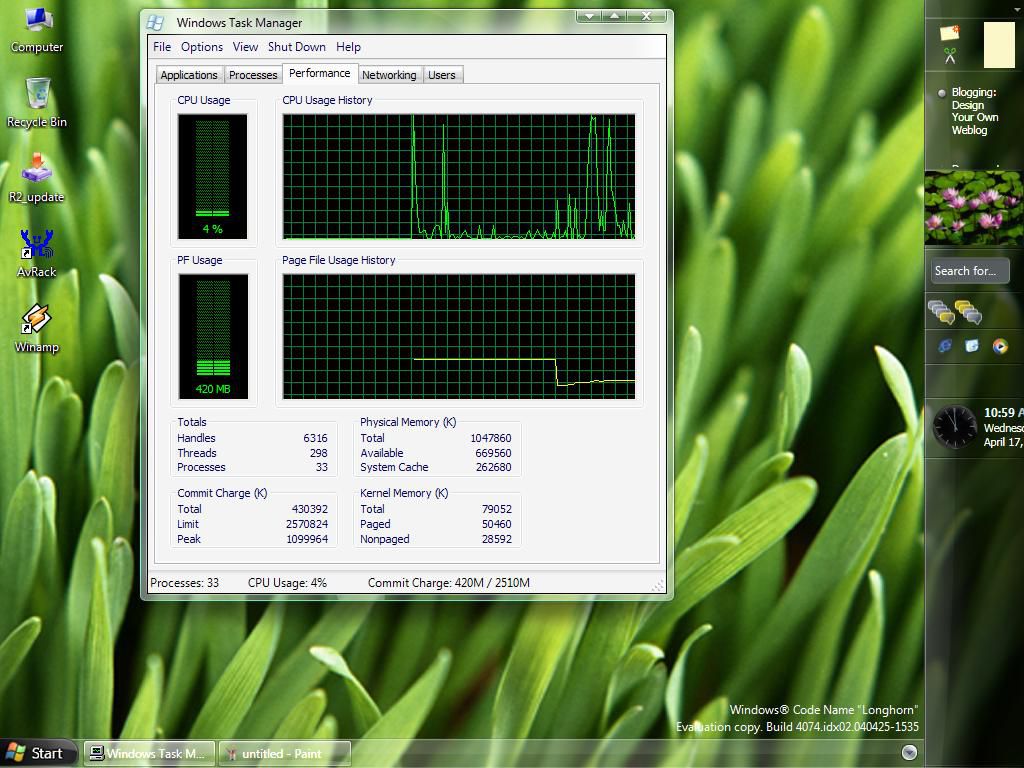Viewport: 1024px width, 768px height.
Task: Select the Performance tab
Action: pos(319,73)
